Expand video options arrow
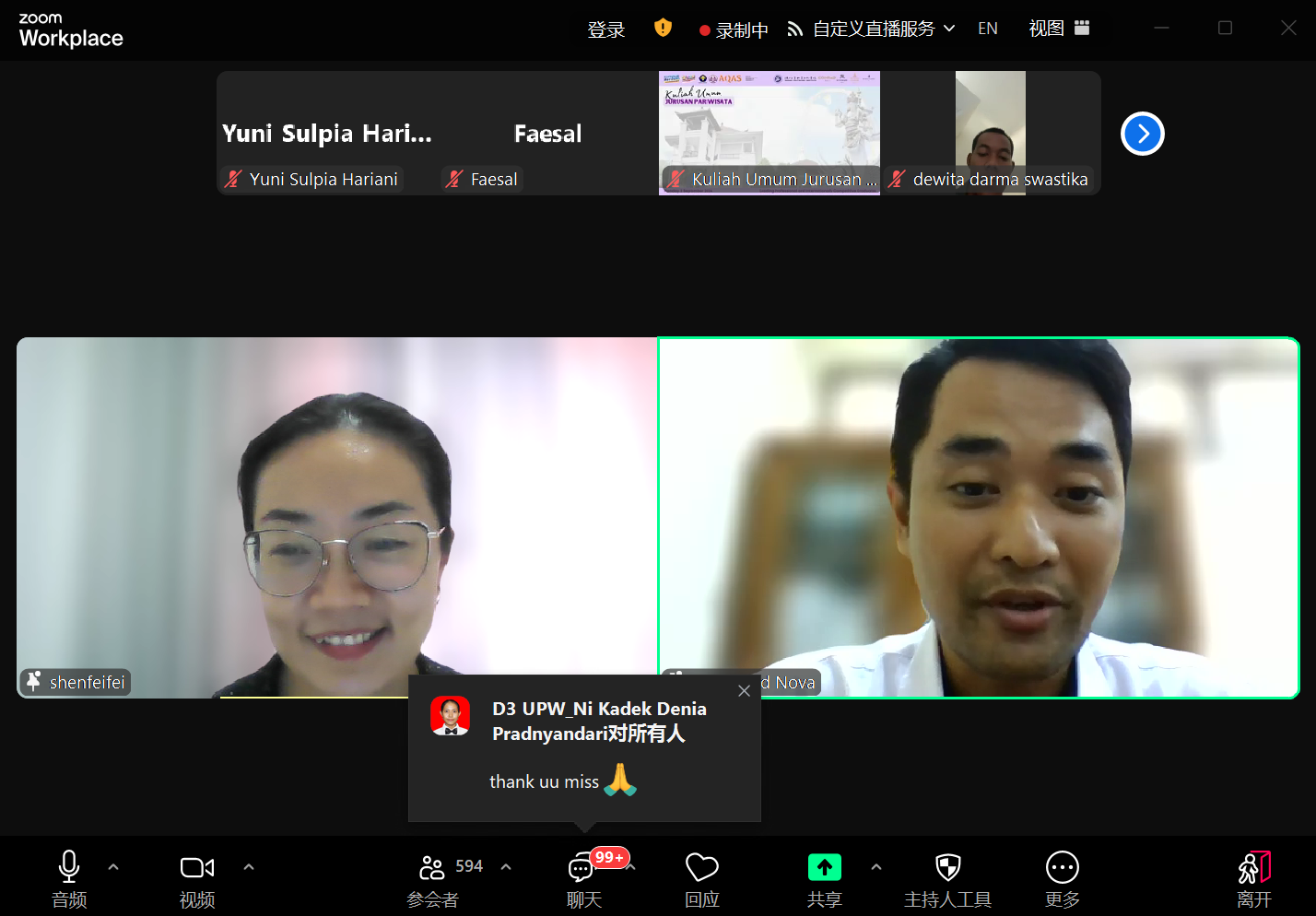Viewport: 1316px width, 916px height. pyautogui.click(x=249, y=867)
